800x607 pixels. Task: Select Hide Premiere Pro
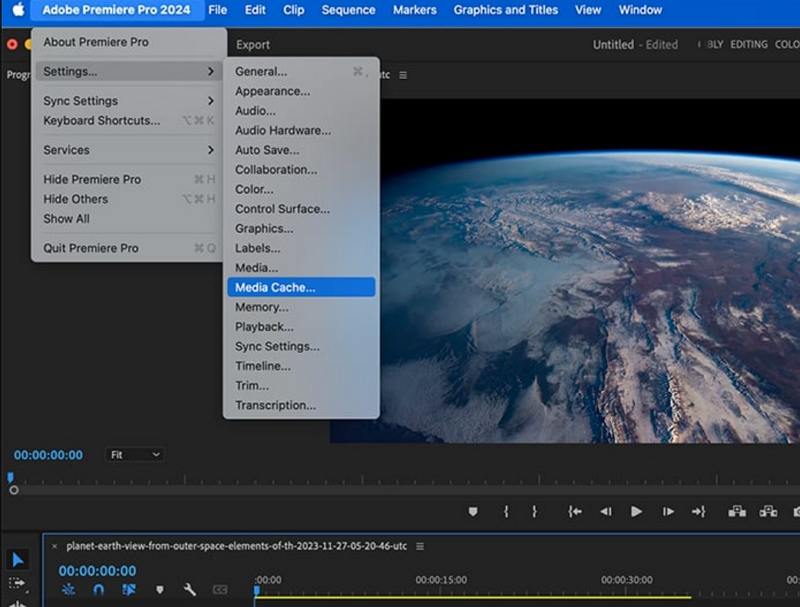[x=129, y=179]
